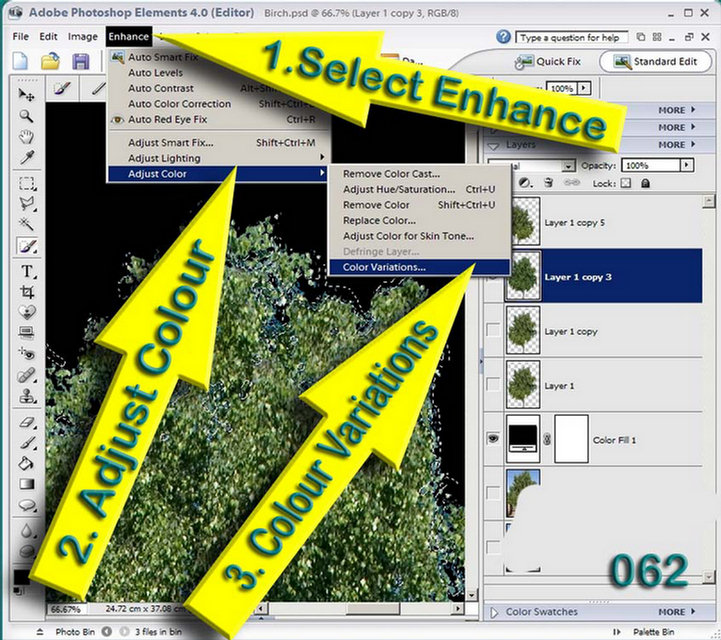Select the Polygonal Lasso tool
The height and width of the screenshot is (640, 721).
tap(27, 204)
